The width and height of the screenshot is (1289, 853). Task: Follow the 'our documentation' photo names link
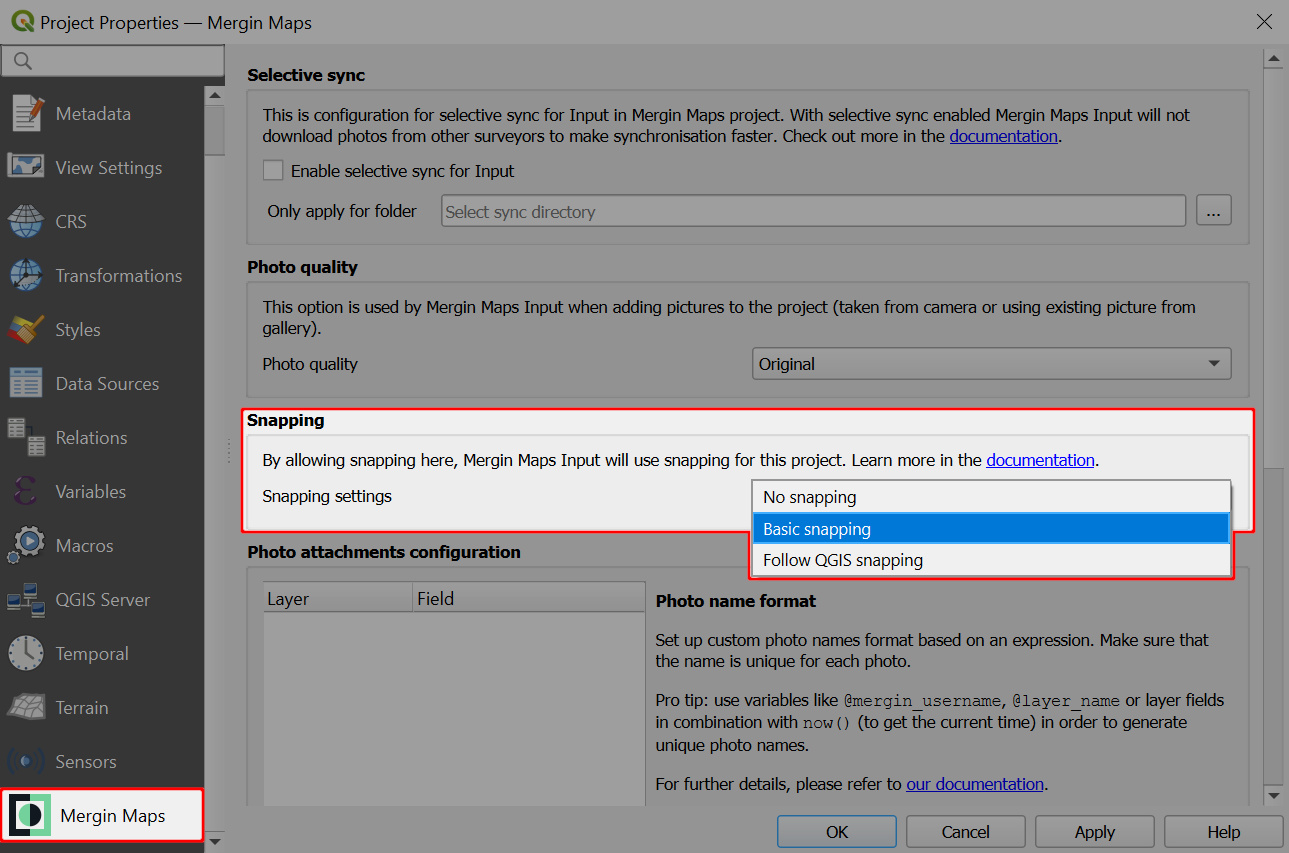tap(975, 784)
